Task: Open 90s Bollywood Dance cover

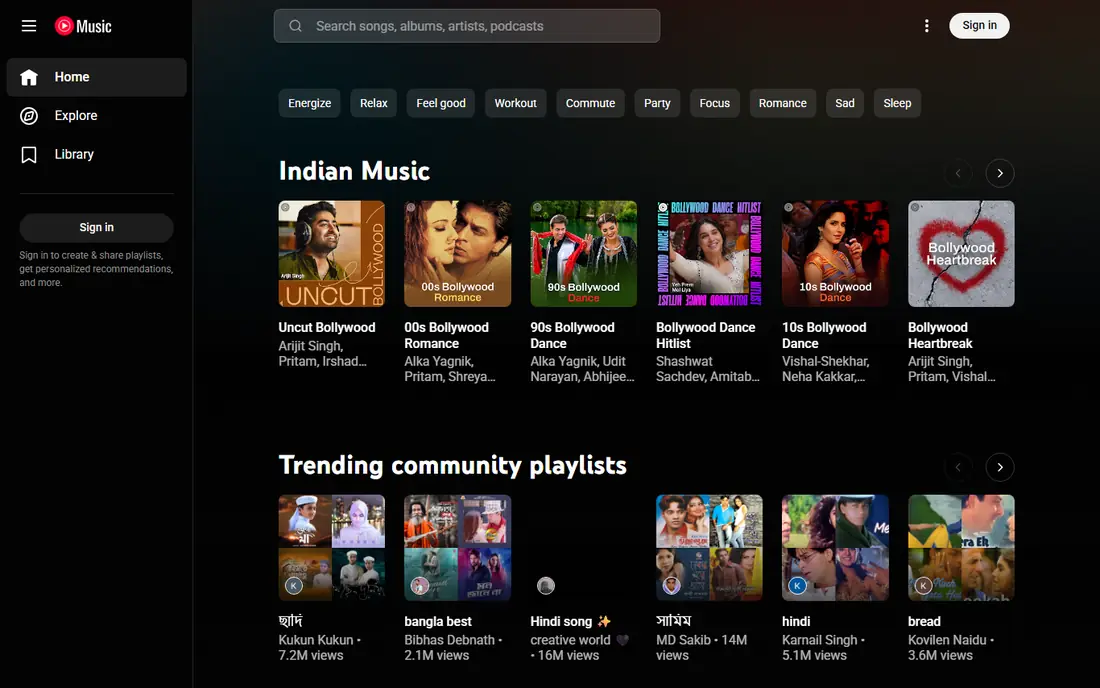Action: coord(584,254)
